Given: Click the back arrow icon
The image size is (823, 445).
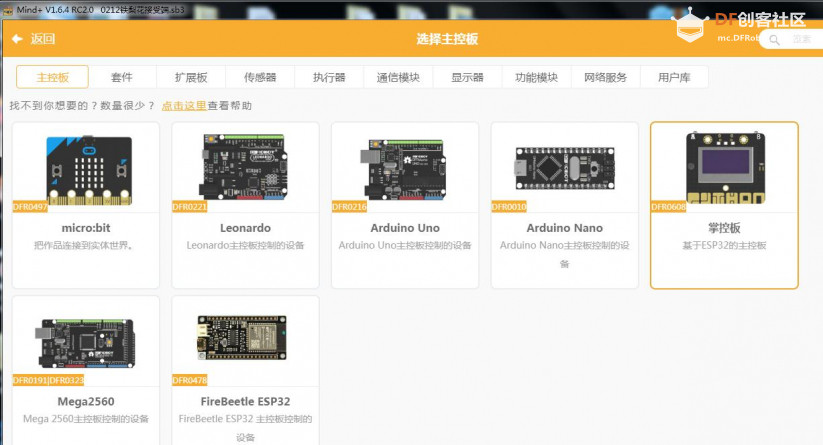Looking at the screenshot, I should pos(17,39).
